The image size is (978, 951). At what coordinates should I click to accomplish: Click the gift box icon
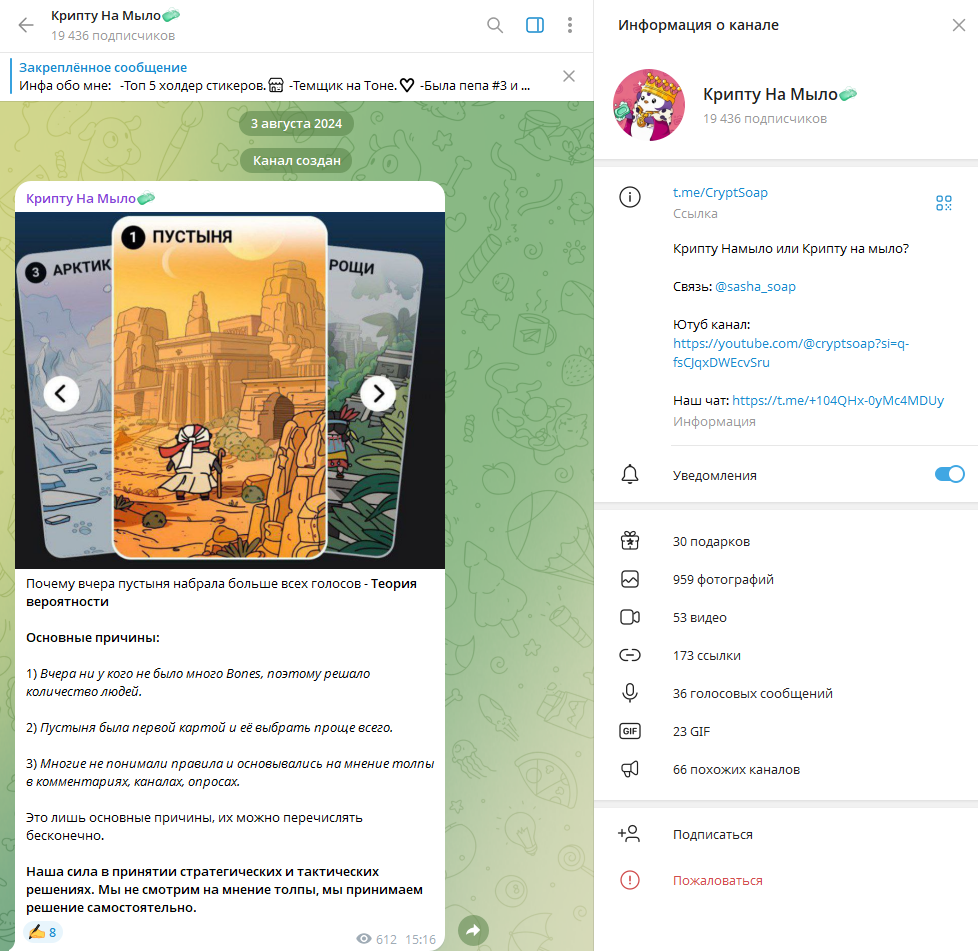[630, 541]
